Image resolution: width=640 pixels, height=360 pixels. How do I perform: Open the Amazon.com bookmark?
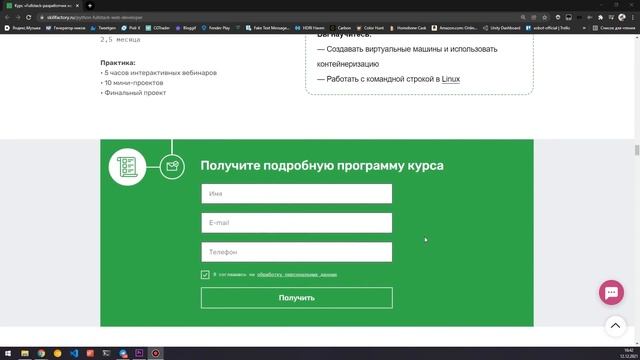click(454, 28)
